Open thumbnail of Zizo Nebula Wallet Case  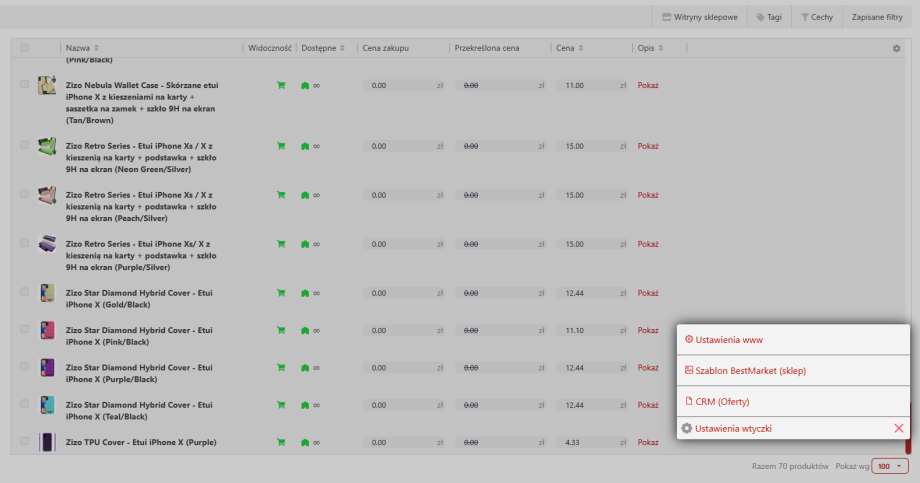47,85
